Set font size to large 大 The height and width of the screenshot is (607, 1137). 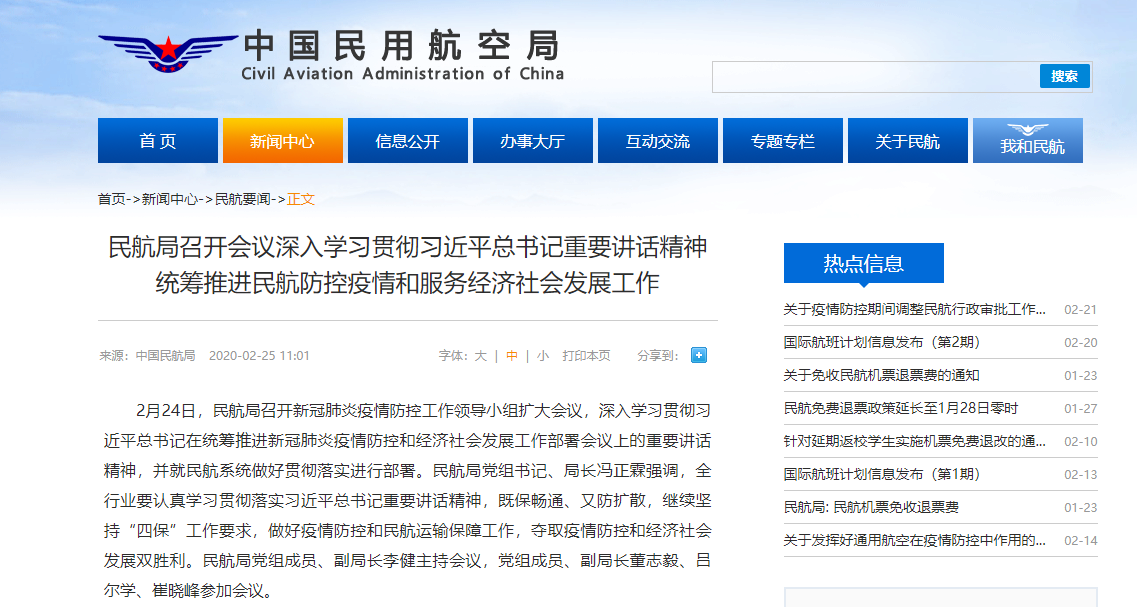click(480, 356)
